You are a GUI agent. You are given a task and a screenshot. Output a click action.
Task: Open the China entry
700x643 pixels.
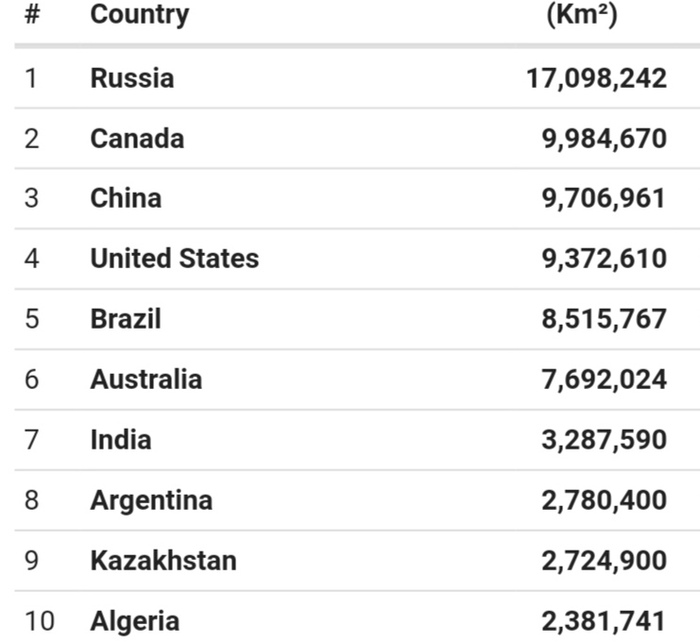click(x=125, y=198)
